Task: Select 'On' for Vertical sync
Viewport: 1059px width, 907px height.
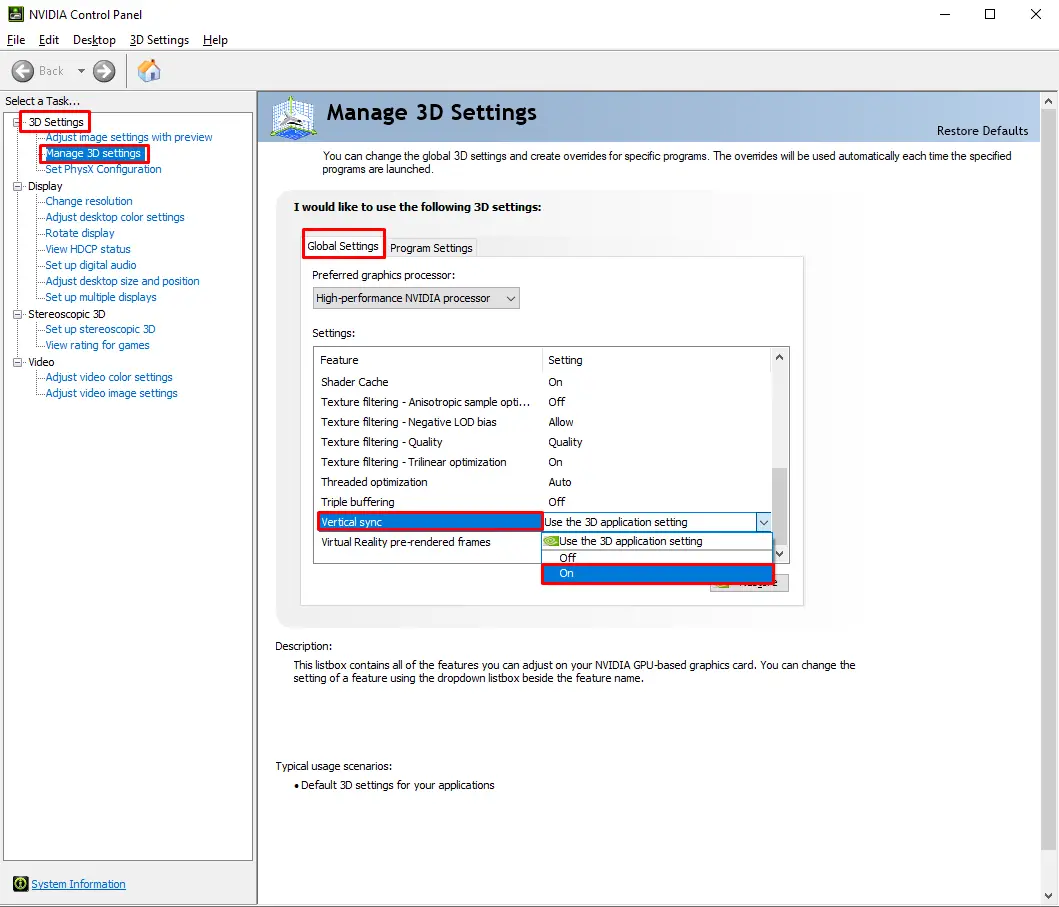Action: click(566, 573)
